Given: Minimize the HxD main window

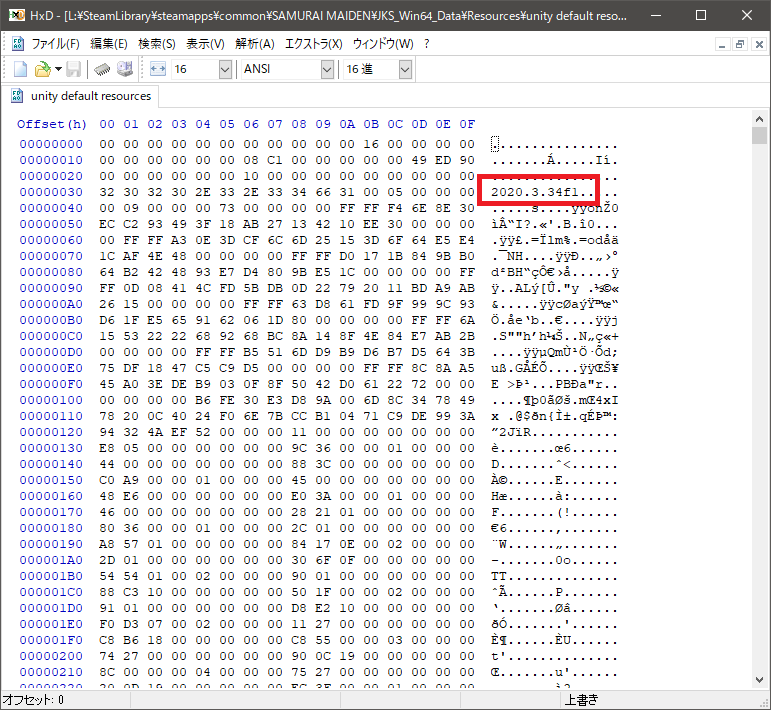Looking at the screenshot, I should click(655, 15).
